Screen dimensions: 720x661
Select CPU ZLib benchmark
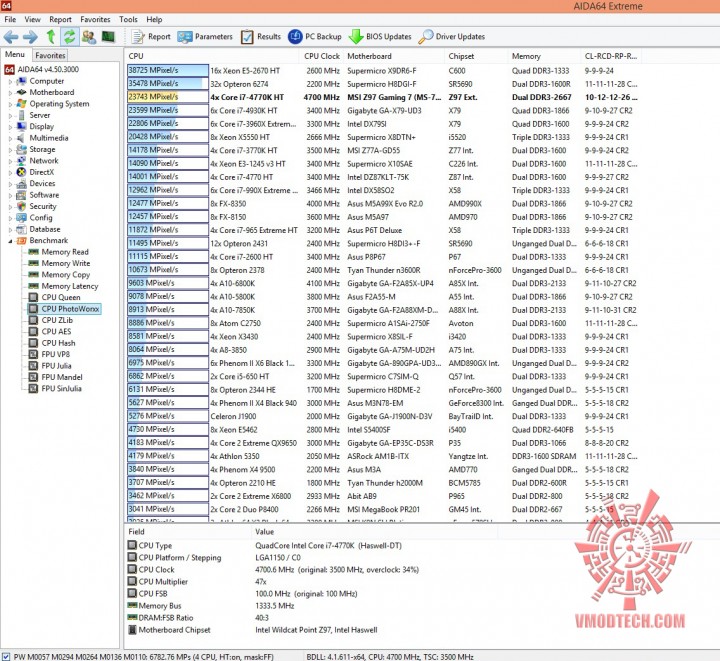(x=51, y=320)
